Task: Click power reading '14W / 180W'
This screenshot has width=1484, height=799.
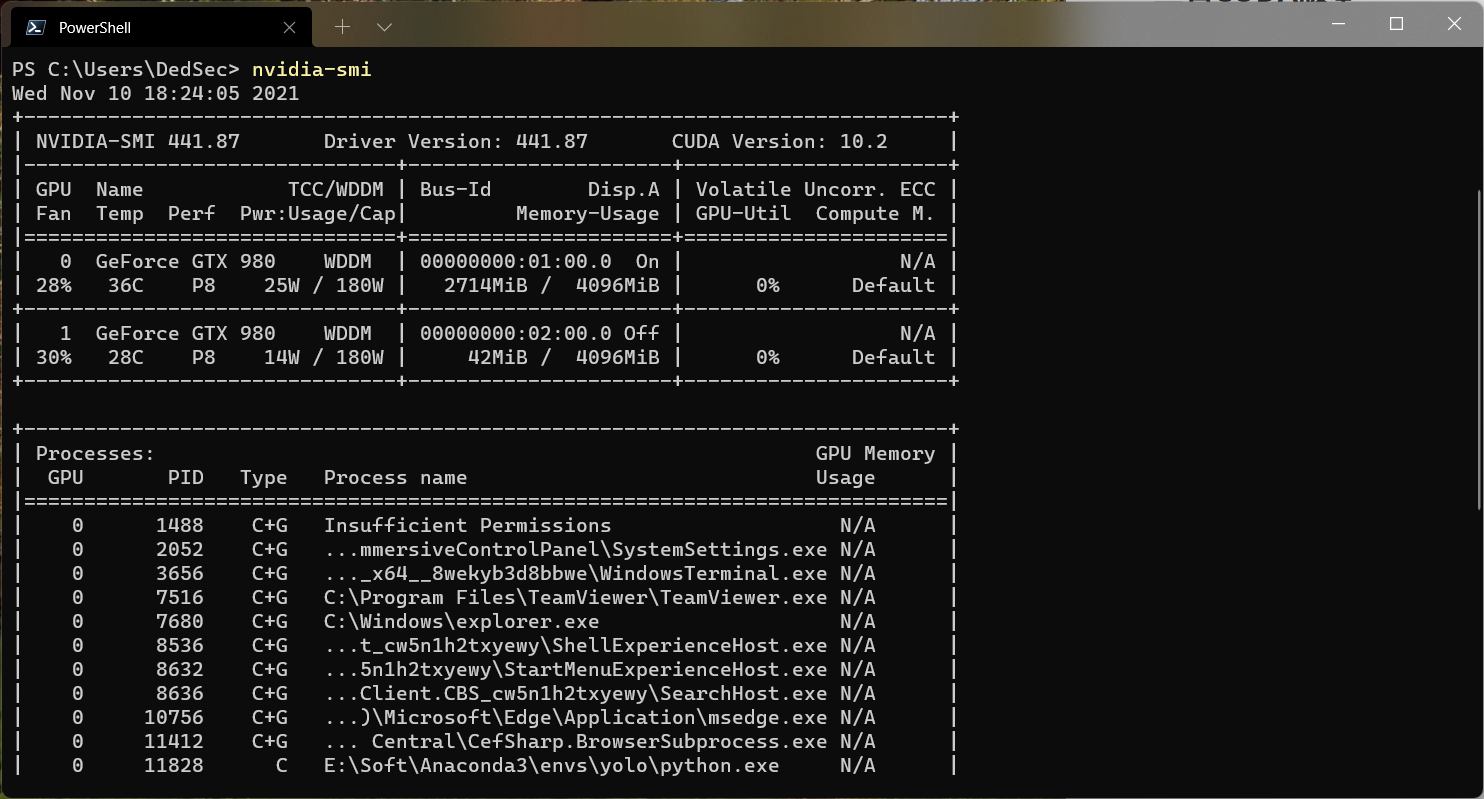Action: coord(324,358)
